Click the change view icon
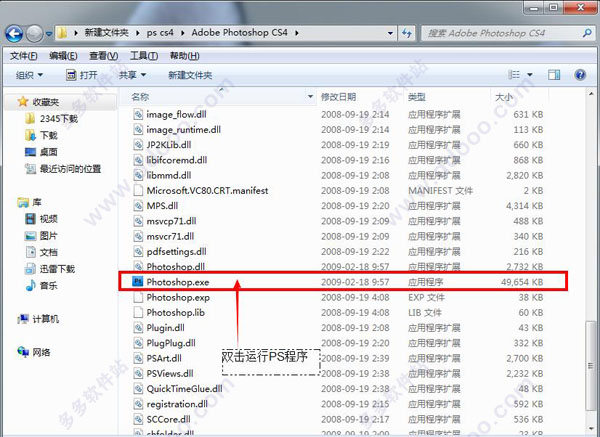Viewport: 600px width, 437px height. click(x=514, y=75)
